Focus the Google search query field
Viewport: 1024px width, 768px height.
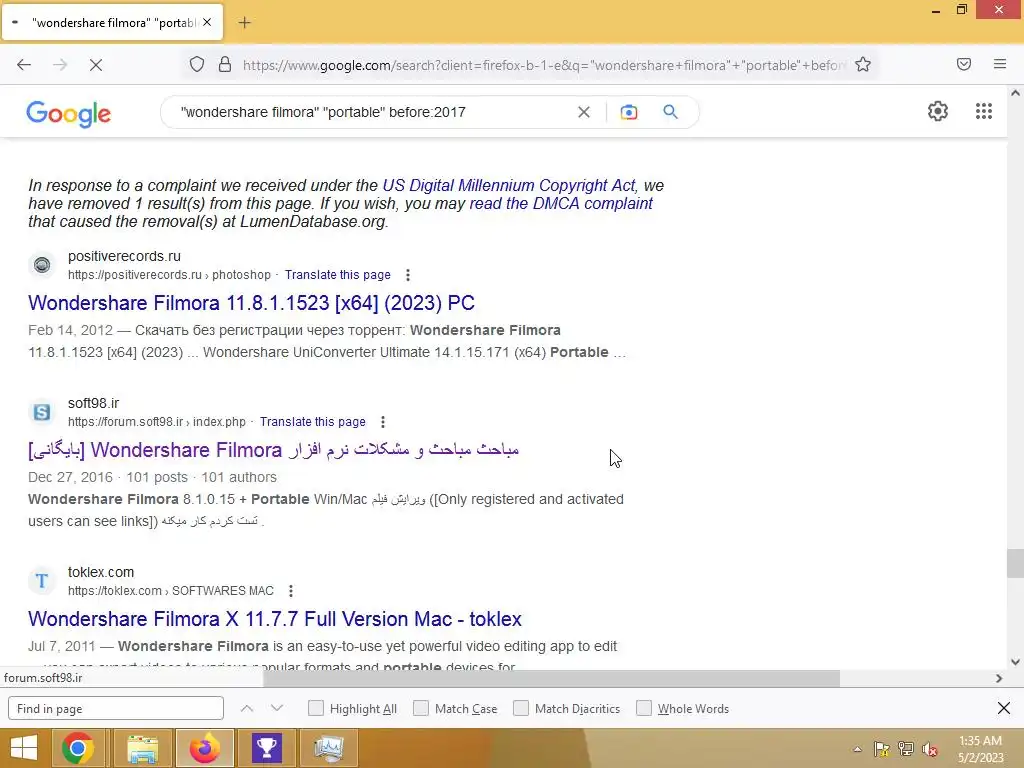point(372,112)
